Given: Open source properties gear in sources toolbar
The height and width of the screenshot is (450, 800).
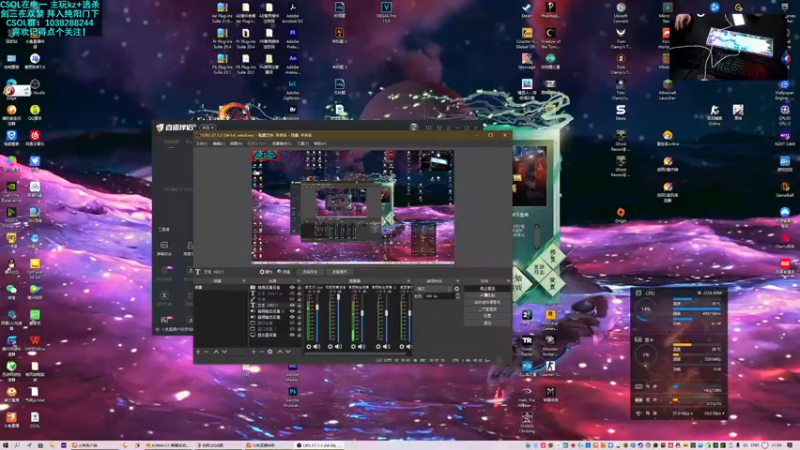Looking at the screenshot, I should [270, 352].
